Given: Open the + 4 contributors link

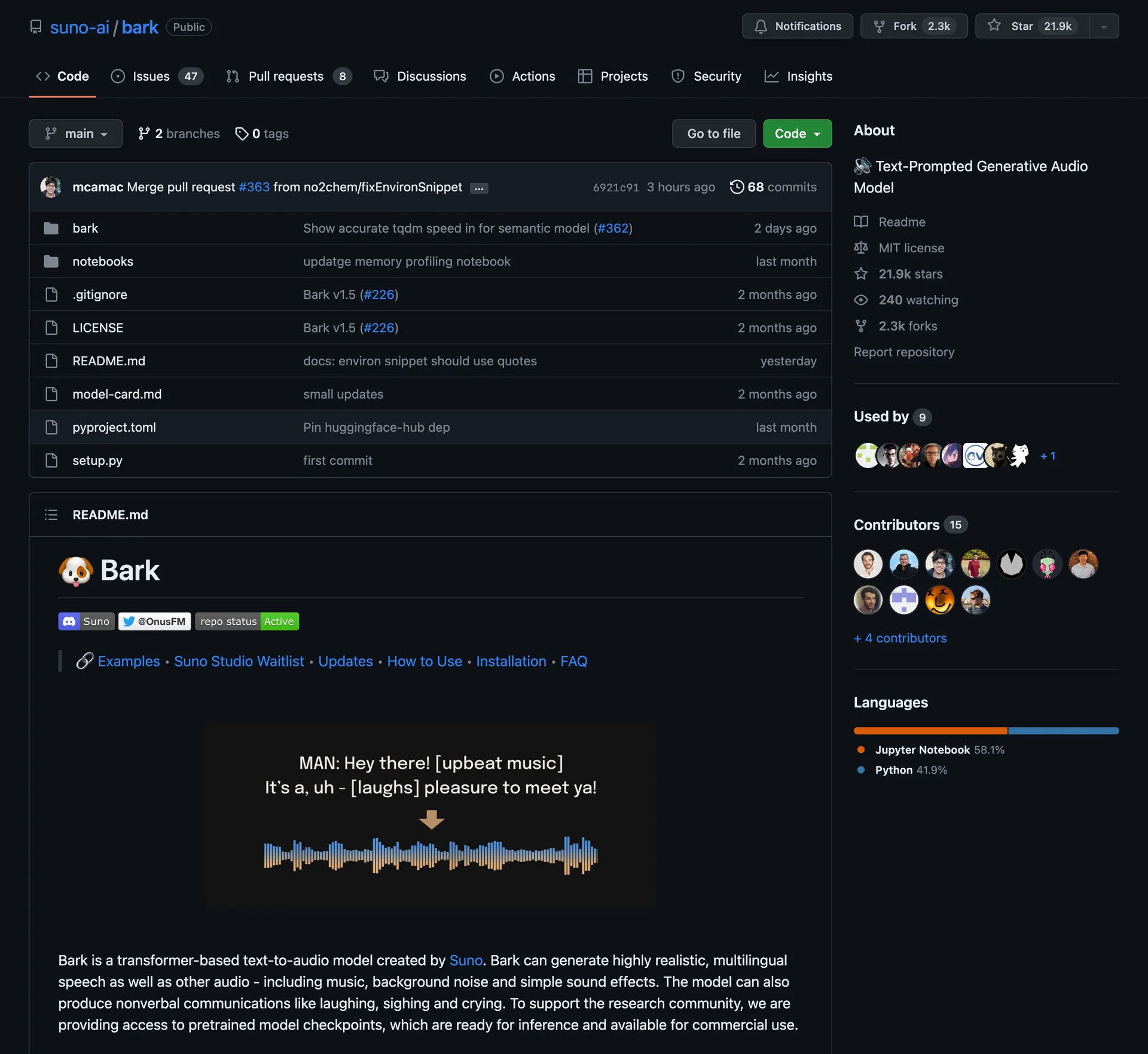Looking at the screenshot, I should click(x=900, y=638).
